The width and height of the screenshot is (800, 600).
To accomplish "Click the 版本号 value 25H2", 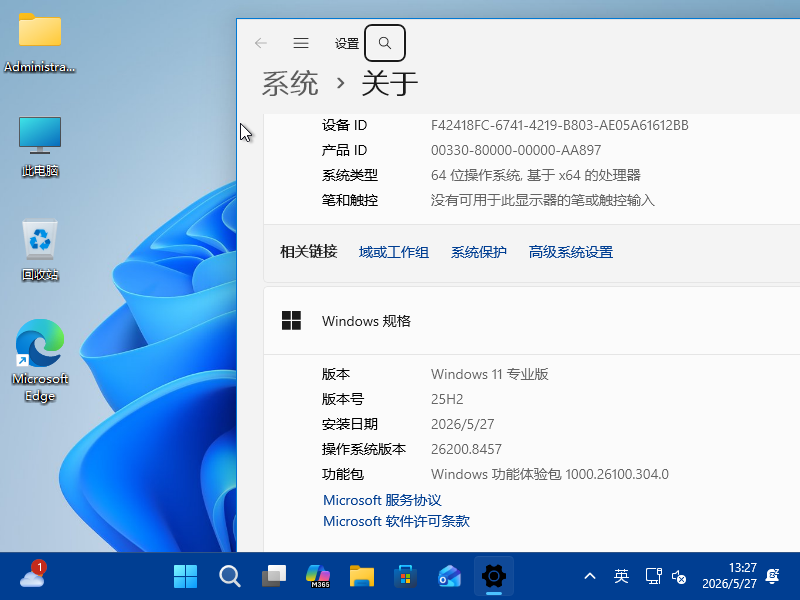I will [447, 399].
